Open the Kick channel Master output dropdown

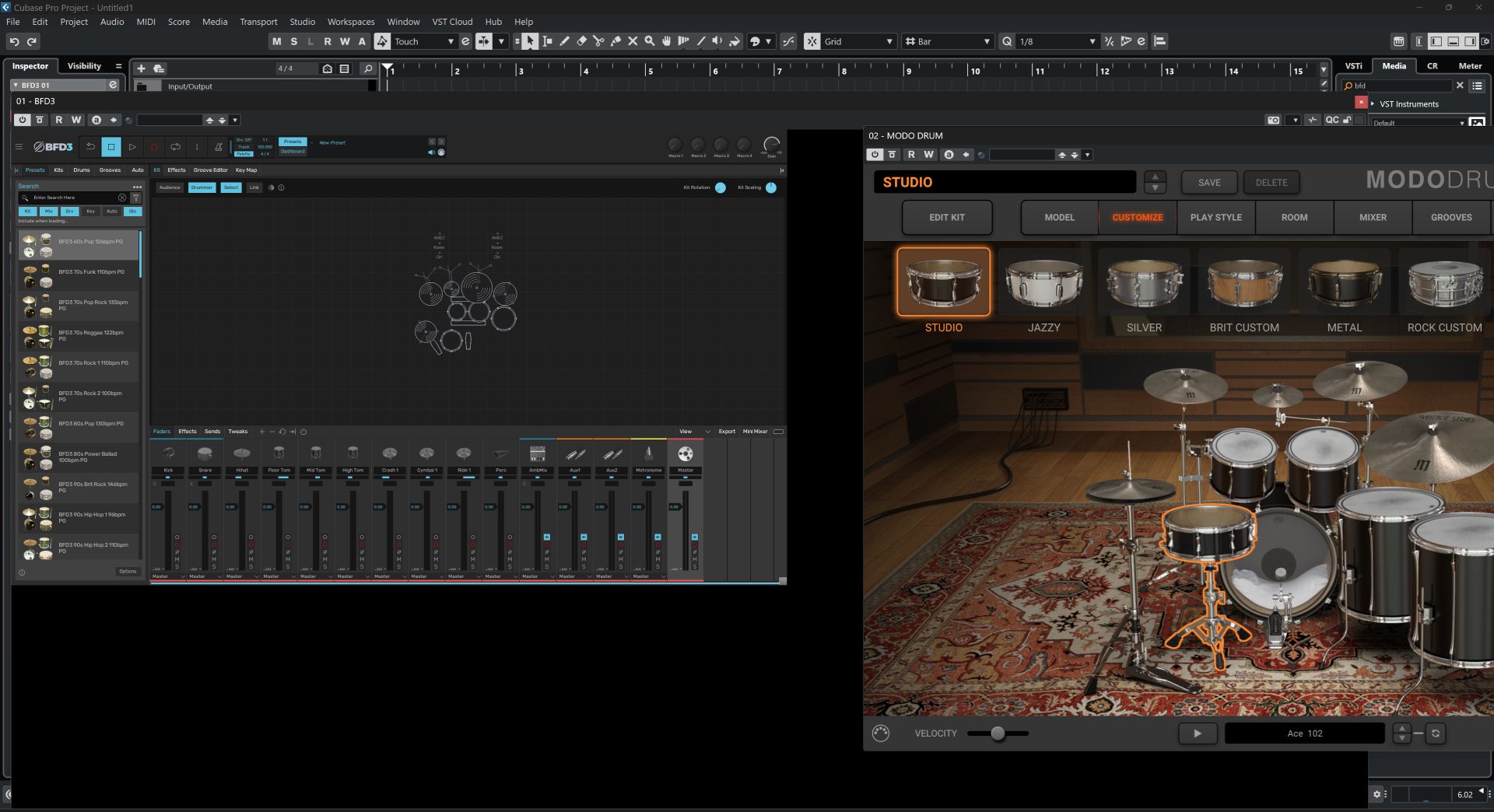tap(168, 576)
